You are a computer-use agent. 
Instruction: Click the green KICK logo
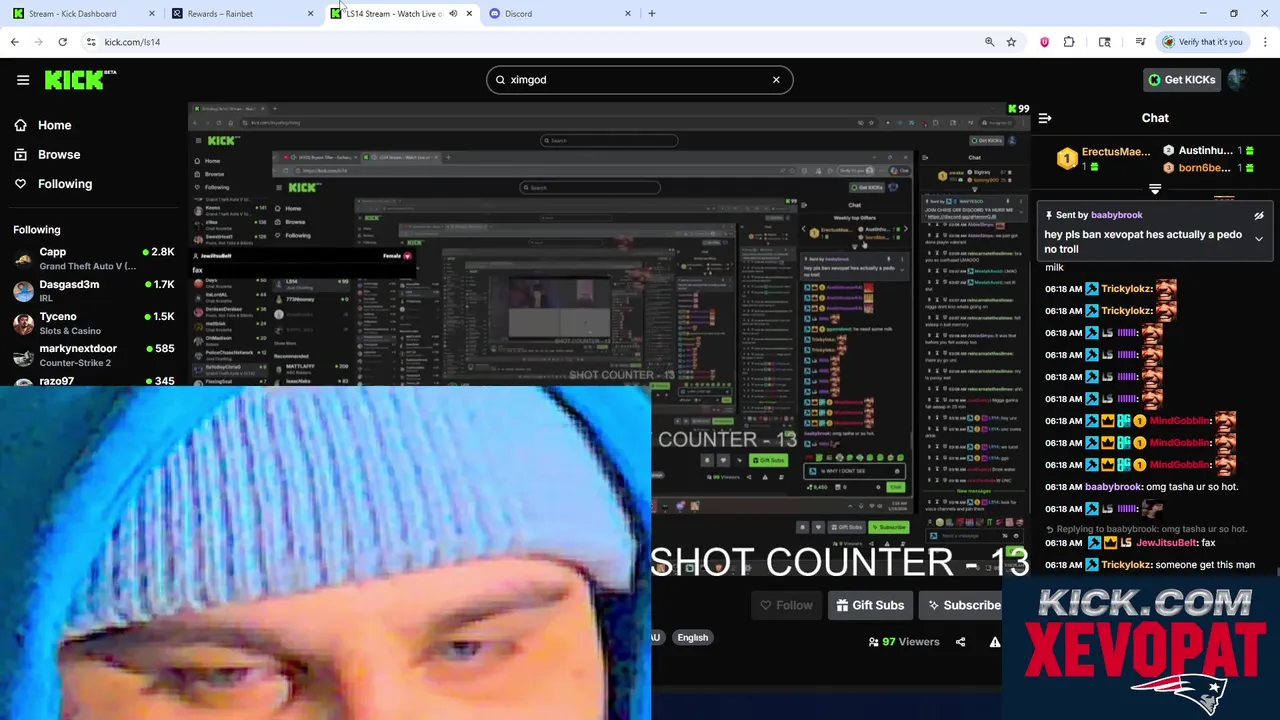[x=80, y=80]
